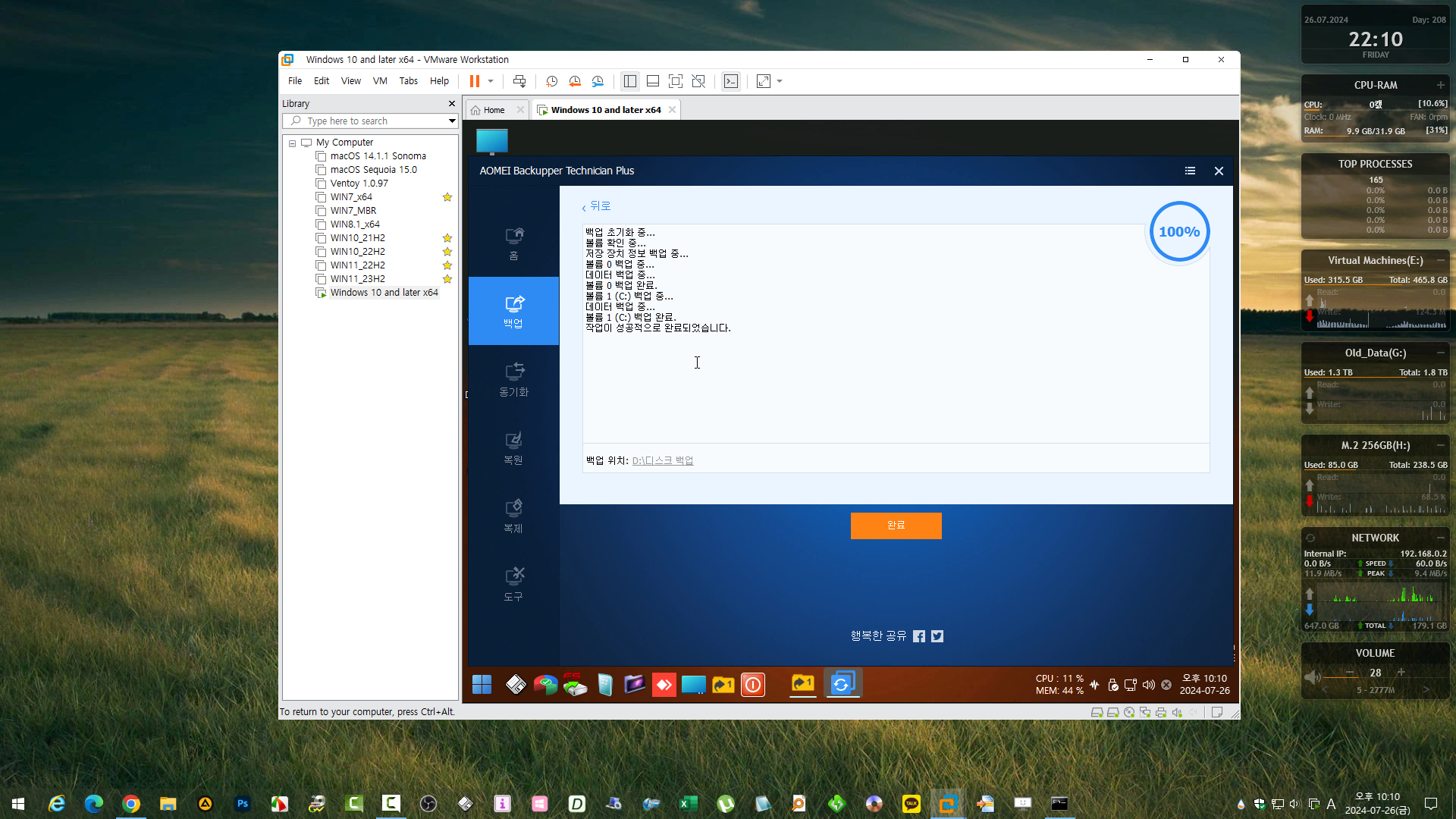The image size is (1456, 819).
Task: Open the AOMEI Backupper hamburger menu
Action: click(x=1190, y=171)
